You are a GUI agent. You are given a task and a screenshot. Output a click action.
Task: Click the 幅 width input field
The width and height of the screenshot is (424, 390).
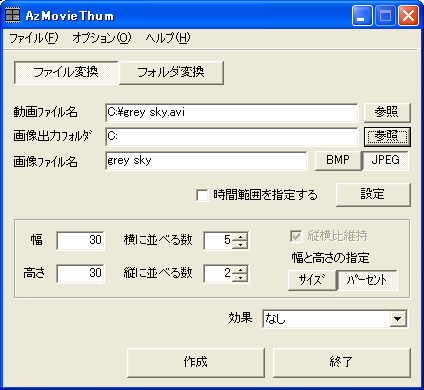tap(80, 240)
